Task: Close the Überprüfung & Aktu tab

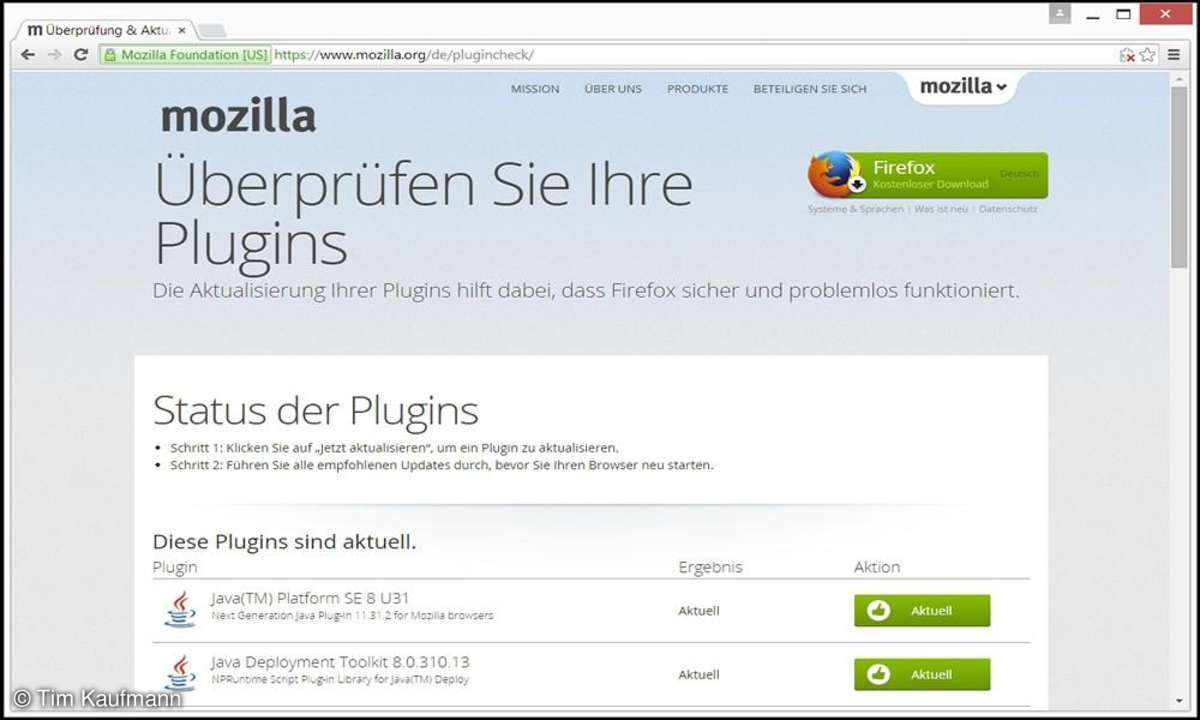Action: coord(181,30)
